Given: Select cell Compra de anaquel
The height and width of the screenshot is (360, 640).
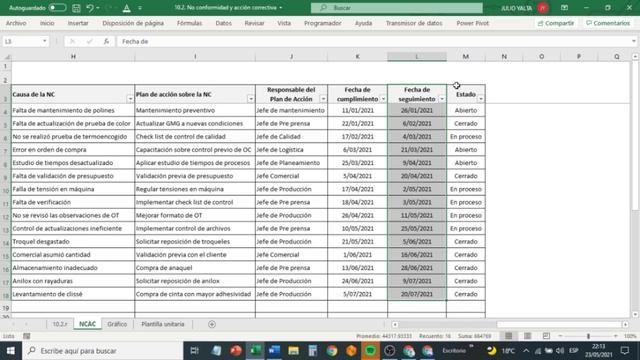Looking at the screenshot, I should click(195, 268).
